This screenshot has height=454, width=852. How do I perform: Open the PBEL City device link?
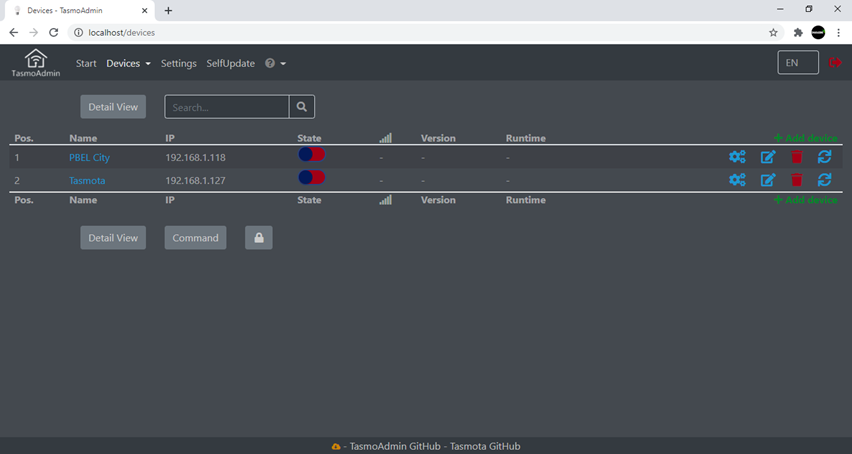point(89,157)
